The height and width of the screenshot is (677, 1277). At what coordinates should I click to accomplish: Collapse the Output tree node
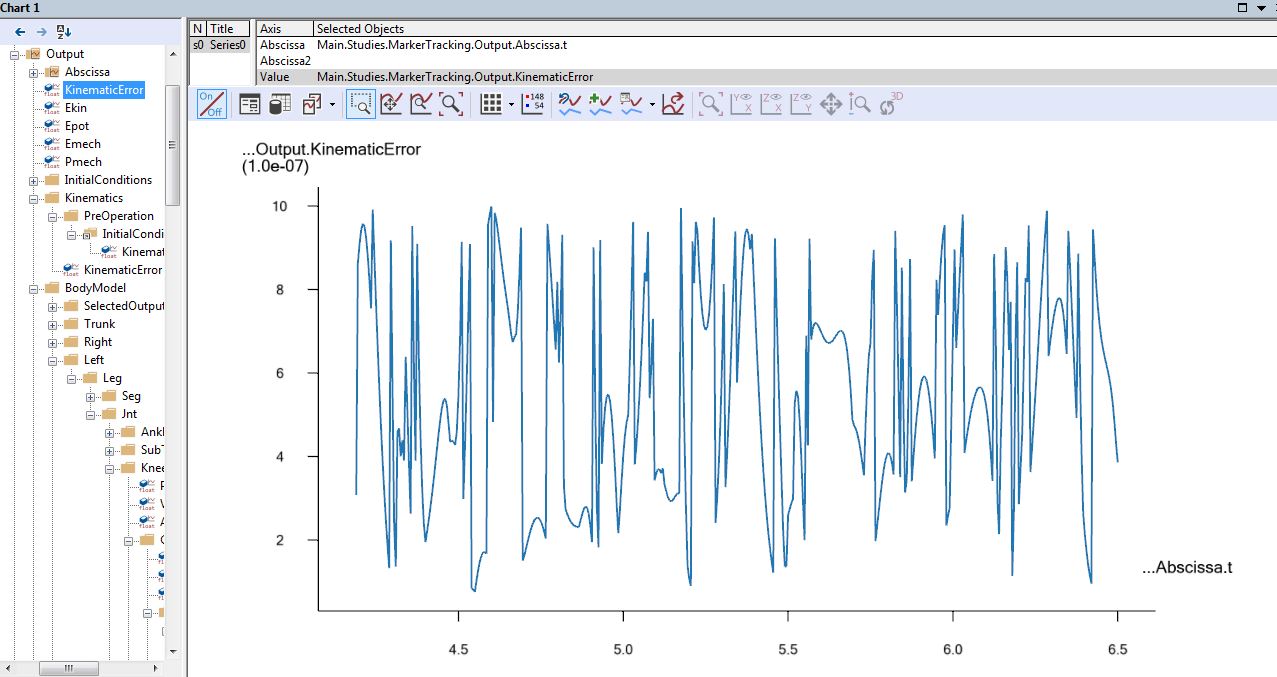point(15,54)
